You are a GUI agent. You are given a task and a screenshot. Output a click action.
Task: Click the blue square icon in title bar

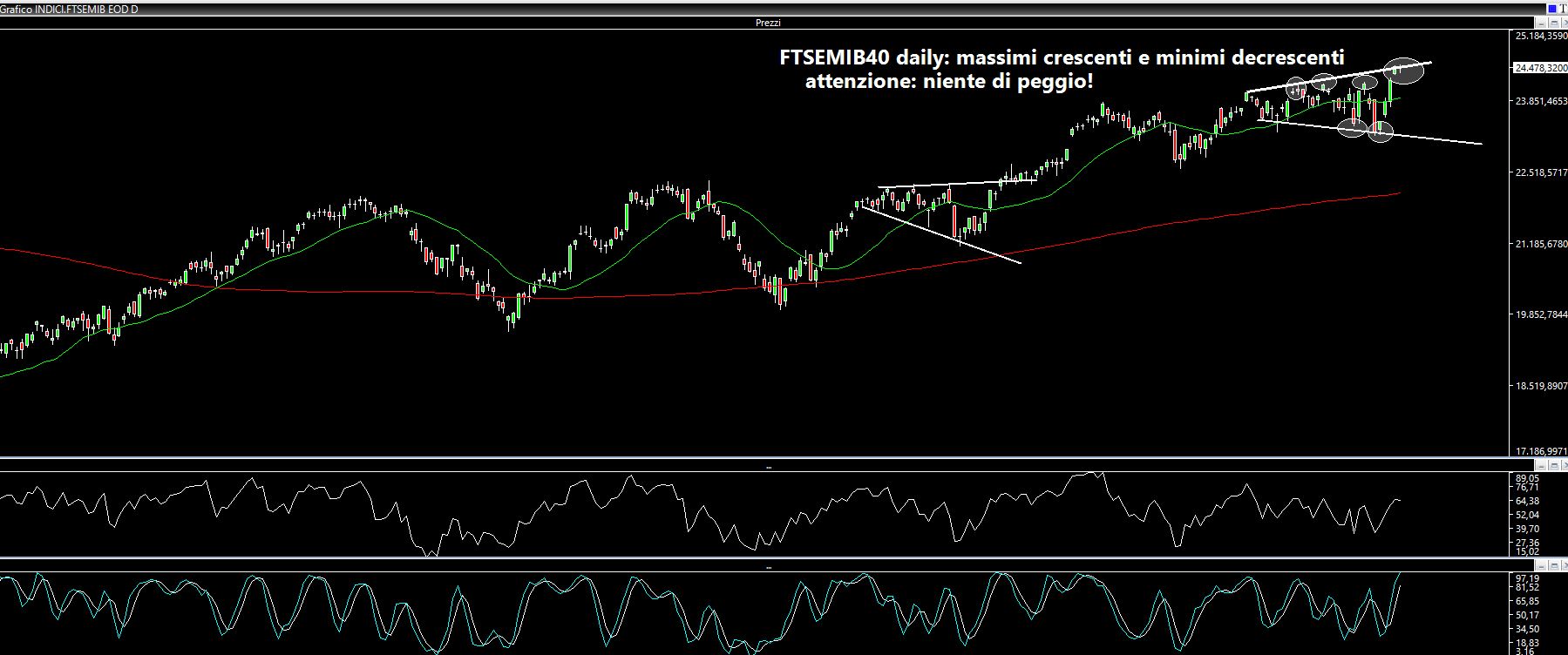1551,9
